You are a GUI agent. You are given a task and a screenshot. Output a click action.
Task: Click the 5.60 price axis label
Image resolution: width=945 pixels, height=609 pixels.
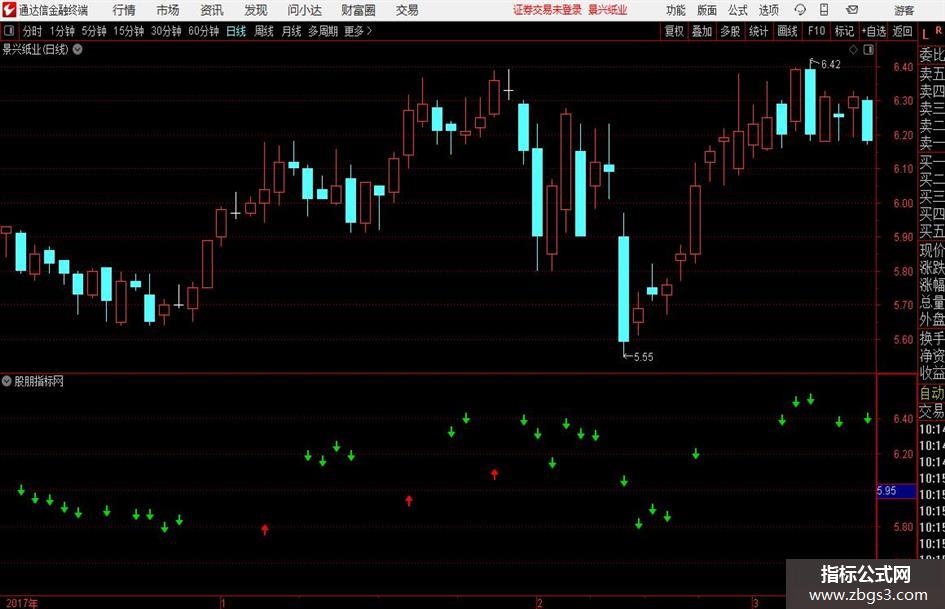click(903, 339)
